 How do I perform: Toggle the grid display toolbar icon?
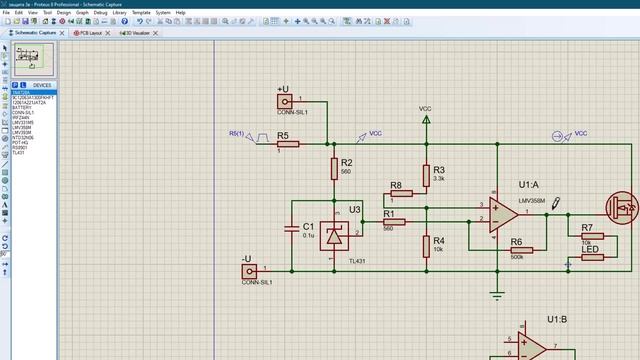(275, 21)
